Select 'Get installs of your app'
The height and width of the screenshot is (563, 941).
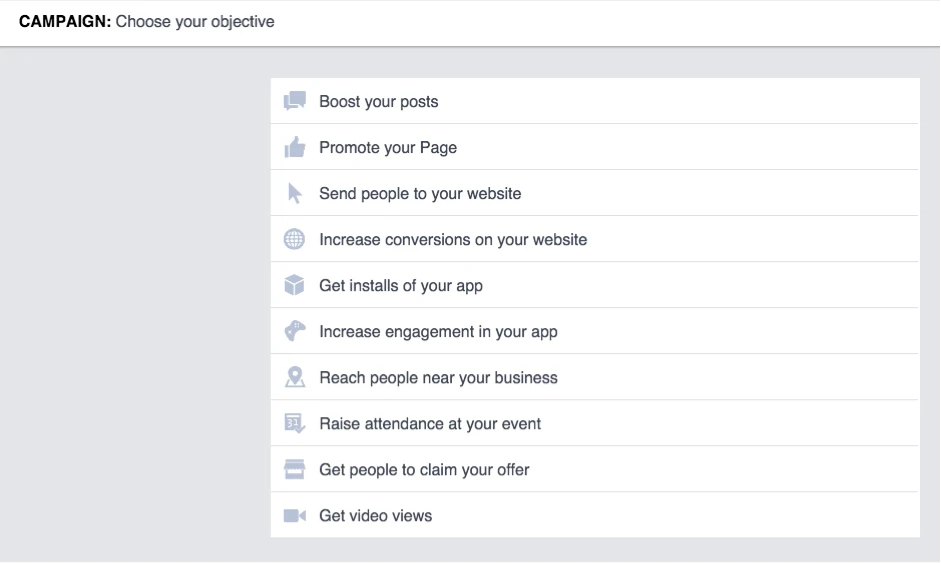tap(595, 285)
